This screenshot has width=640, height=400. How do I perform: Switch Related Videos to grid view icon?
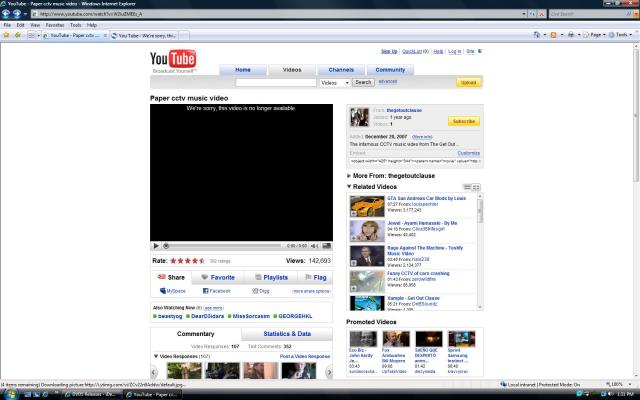[476, 187]
